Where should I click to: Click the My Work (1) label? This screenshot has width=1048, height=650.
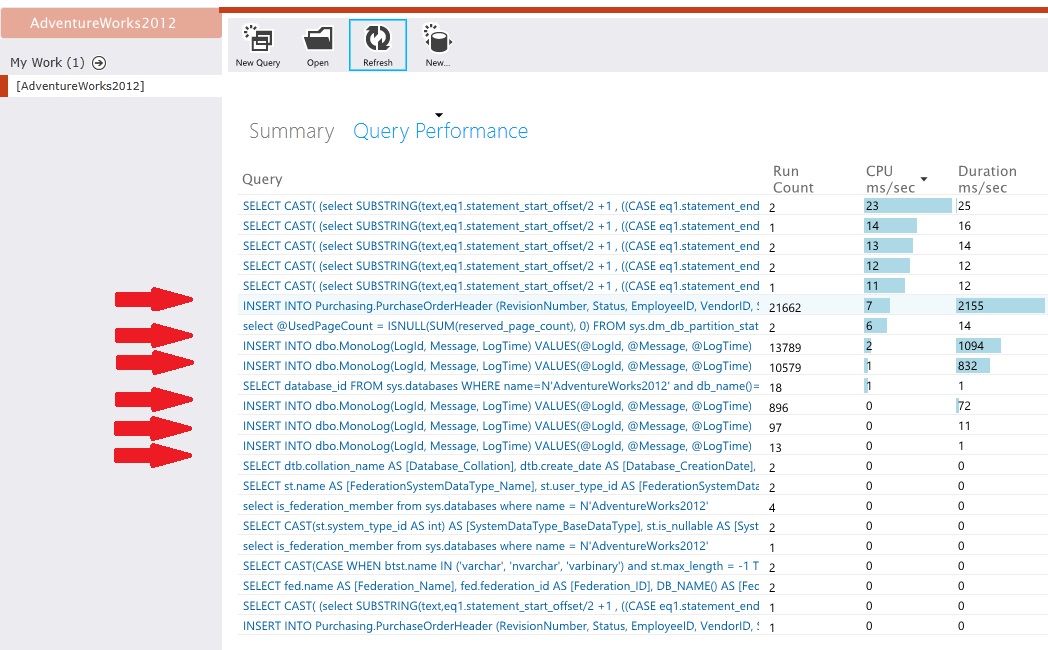(47, 63)
